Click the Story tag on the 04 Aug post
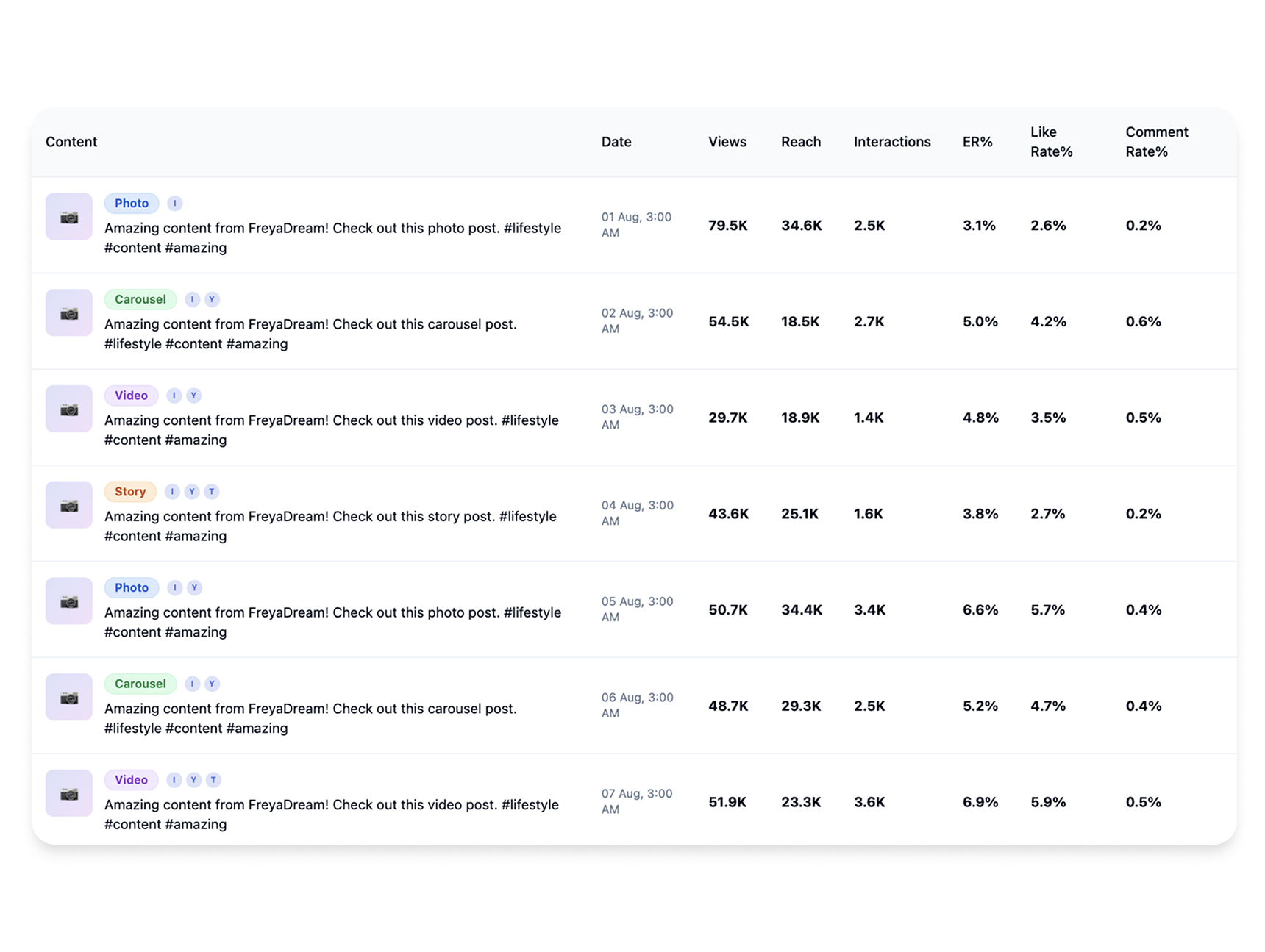Screen dimensions: 1265x952 130,491
